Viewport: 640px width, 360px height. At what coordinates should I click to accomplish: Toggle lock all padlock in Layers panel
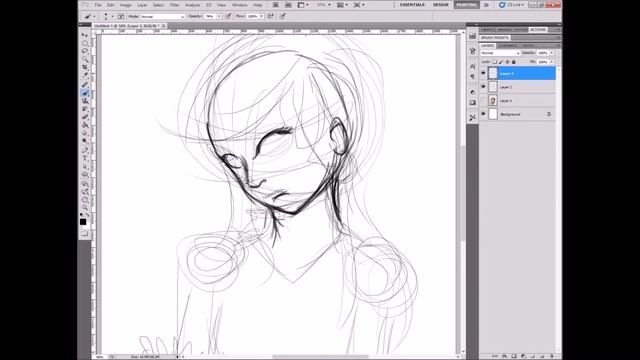coord(514,62)
